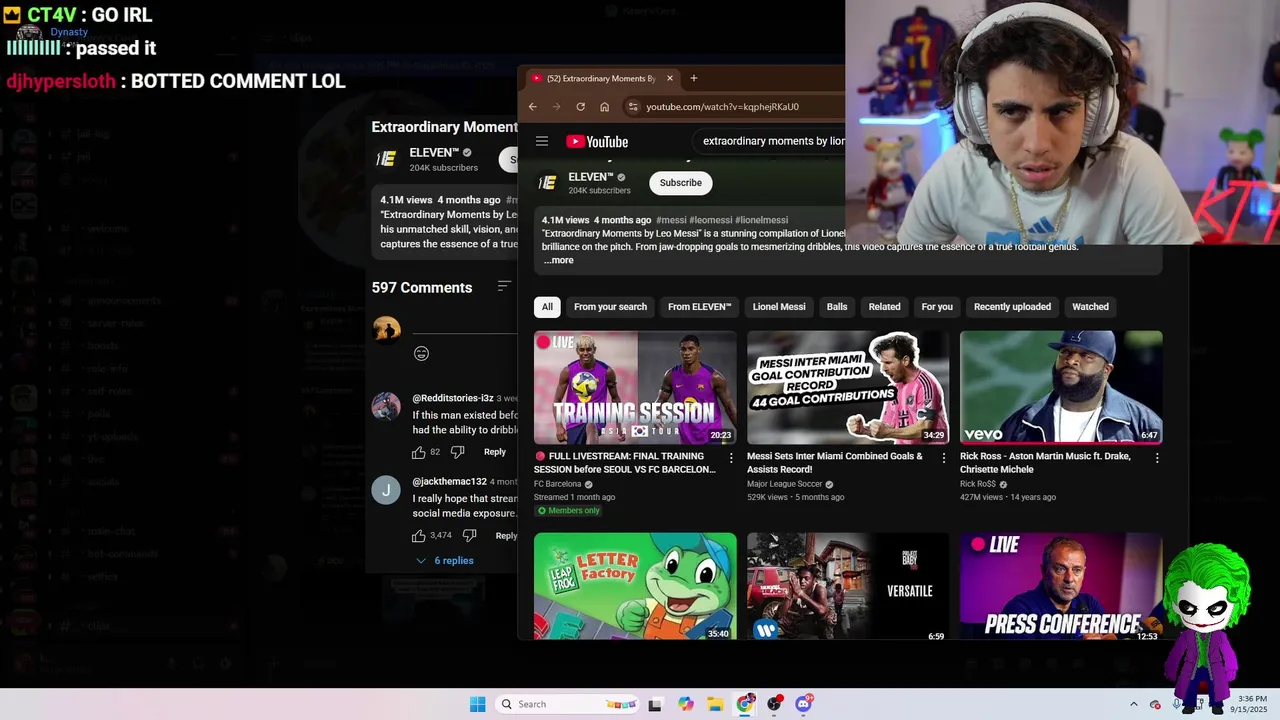This screenshot has width=1280, height=720.
Task: Like the @jackthemac132 comment
Action: pyautogui.click(x=419, y=535)
